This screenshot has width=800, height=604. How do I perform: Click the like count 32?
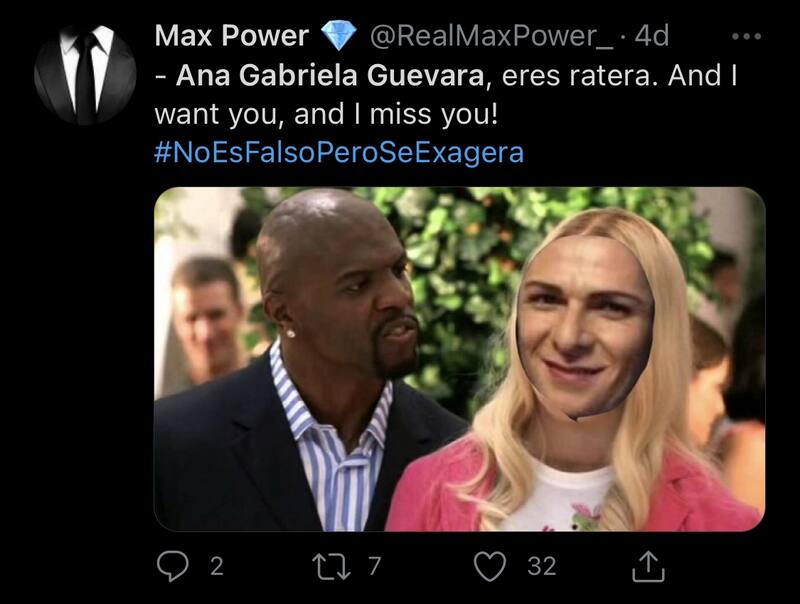pyautogui.click(x=541, y=566)
